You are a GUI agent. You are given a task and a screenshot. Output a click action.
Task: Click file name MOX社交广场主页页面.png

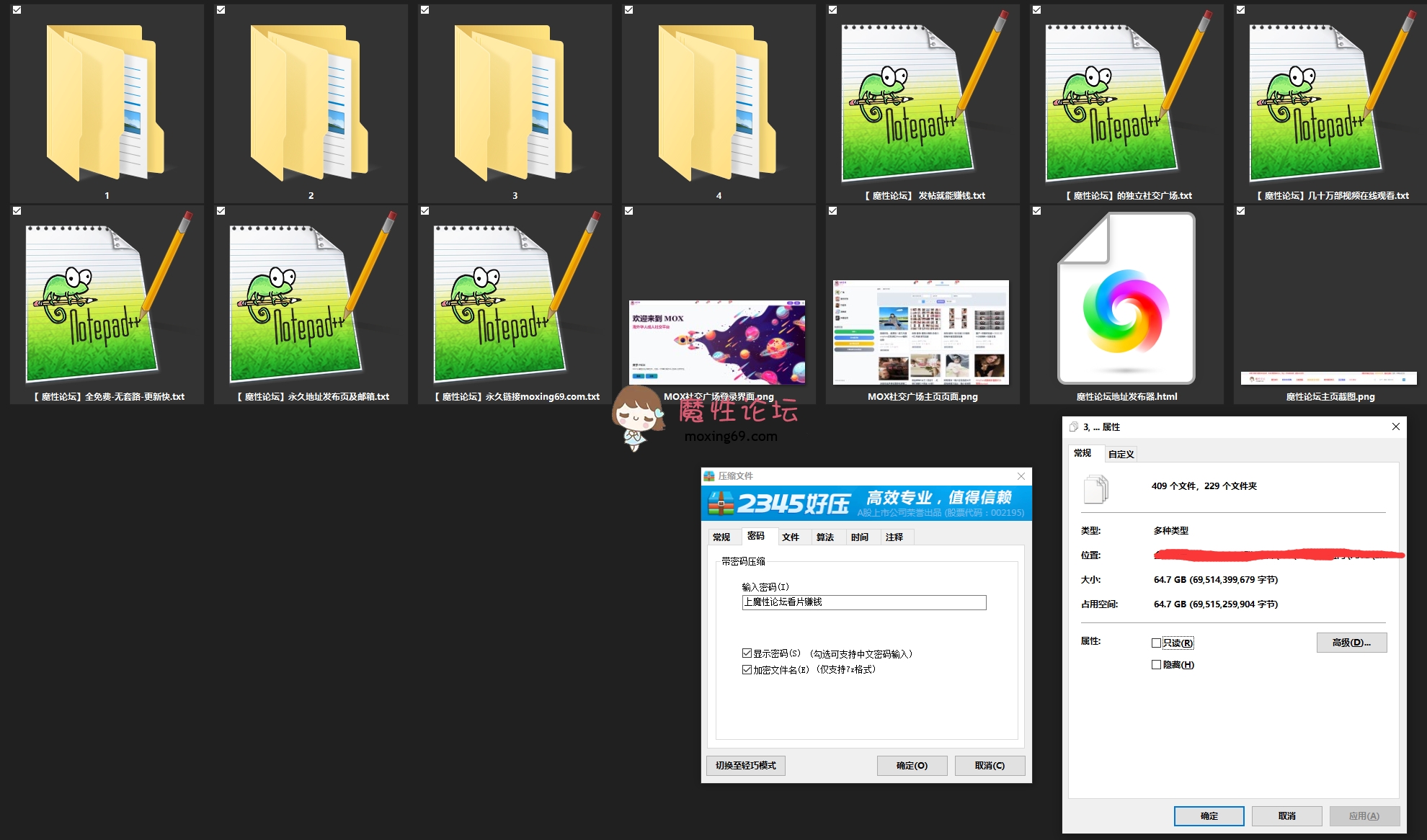(923, 396)
